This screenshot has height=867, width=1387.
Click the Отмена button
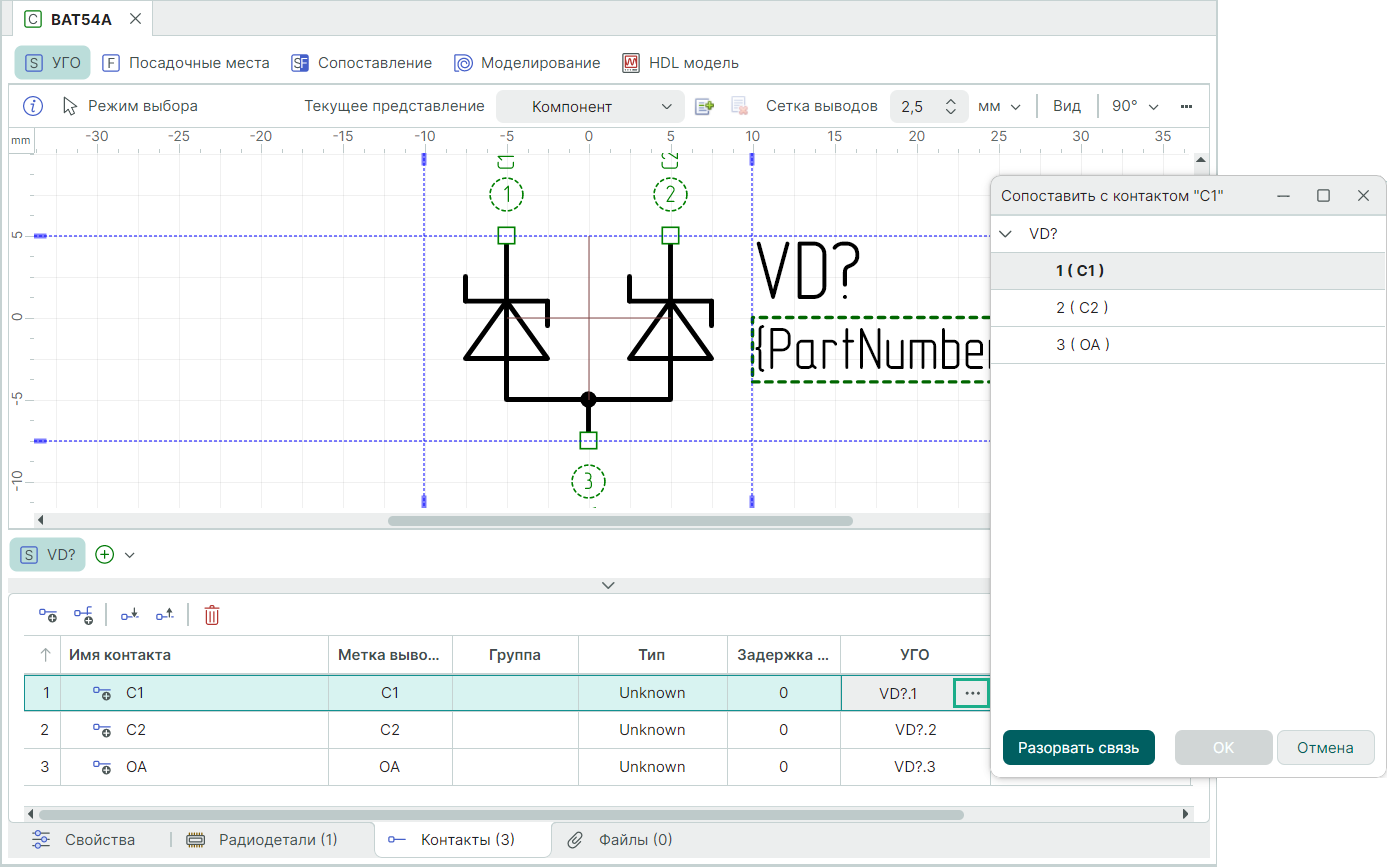pos(1325,748)
